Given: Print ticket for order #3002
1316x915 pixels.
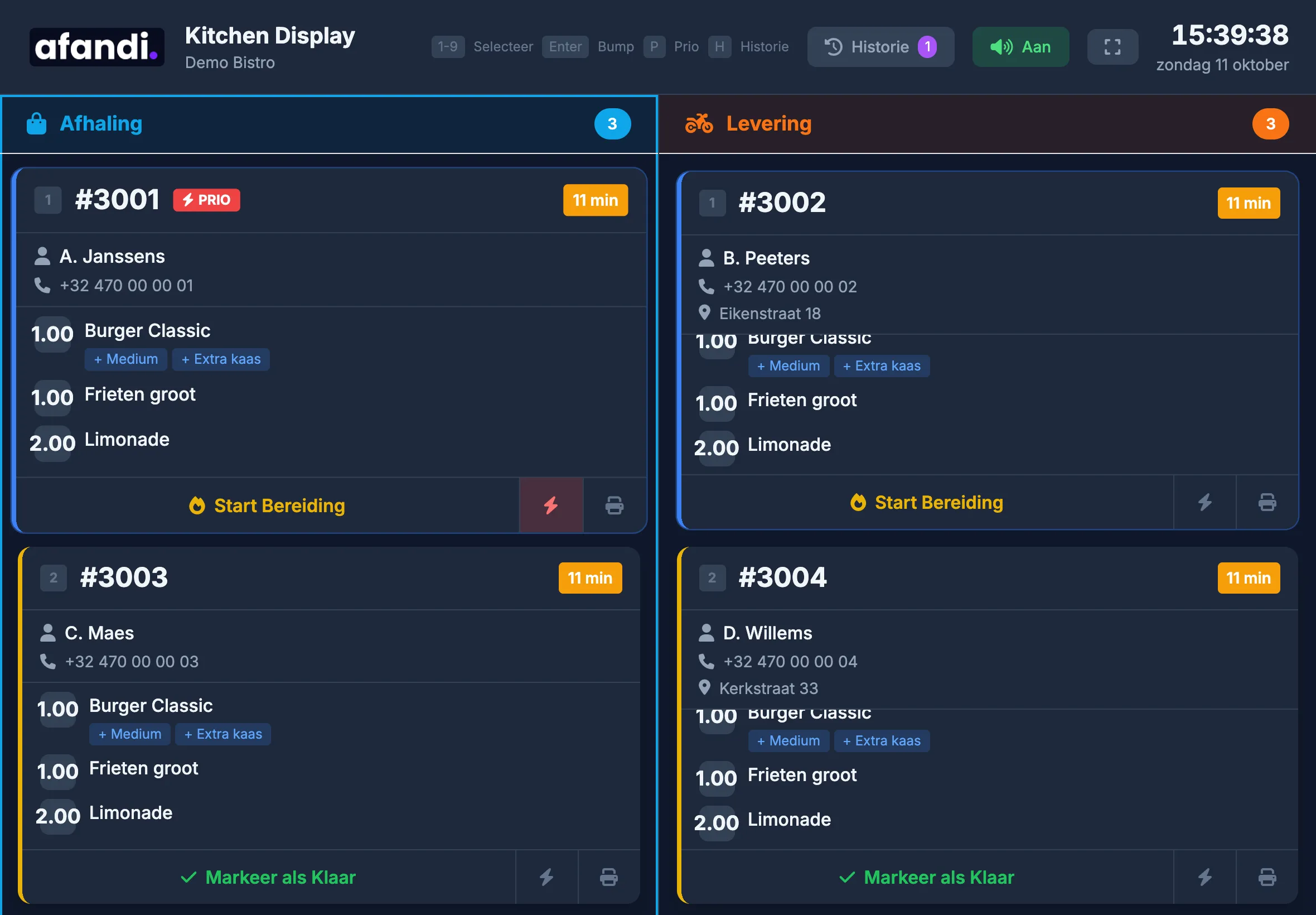Looking at the screenshot, I should [x=1267, y=502].
